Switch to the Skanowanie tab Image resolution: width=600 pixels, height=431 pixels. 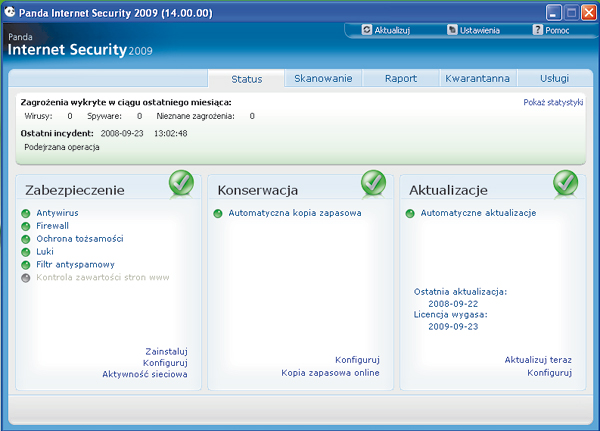point(321,78)
